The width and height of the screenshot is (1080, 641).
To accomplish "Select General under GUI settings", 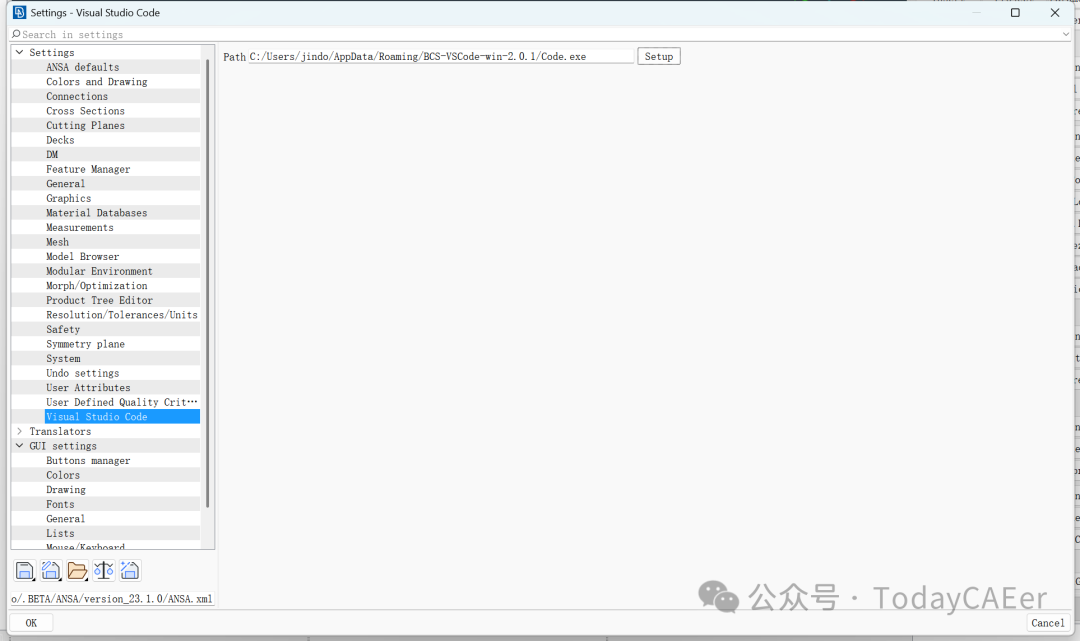I will 65,519.
